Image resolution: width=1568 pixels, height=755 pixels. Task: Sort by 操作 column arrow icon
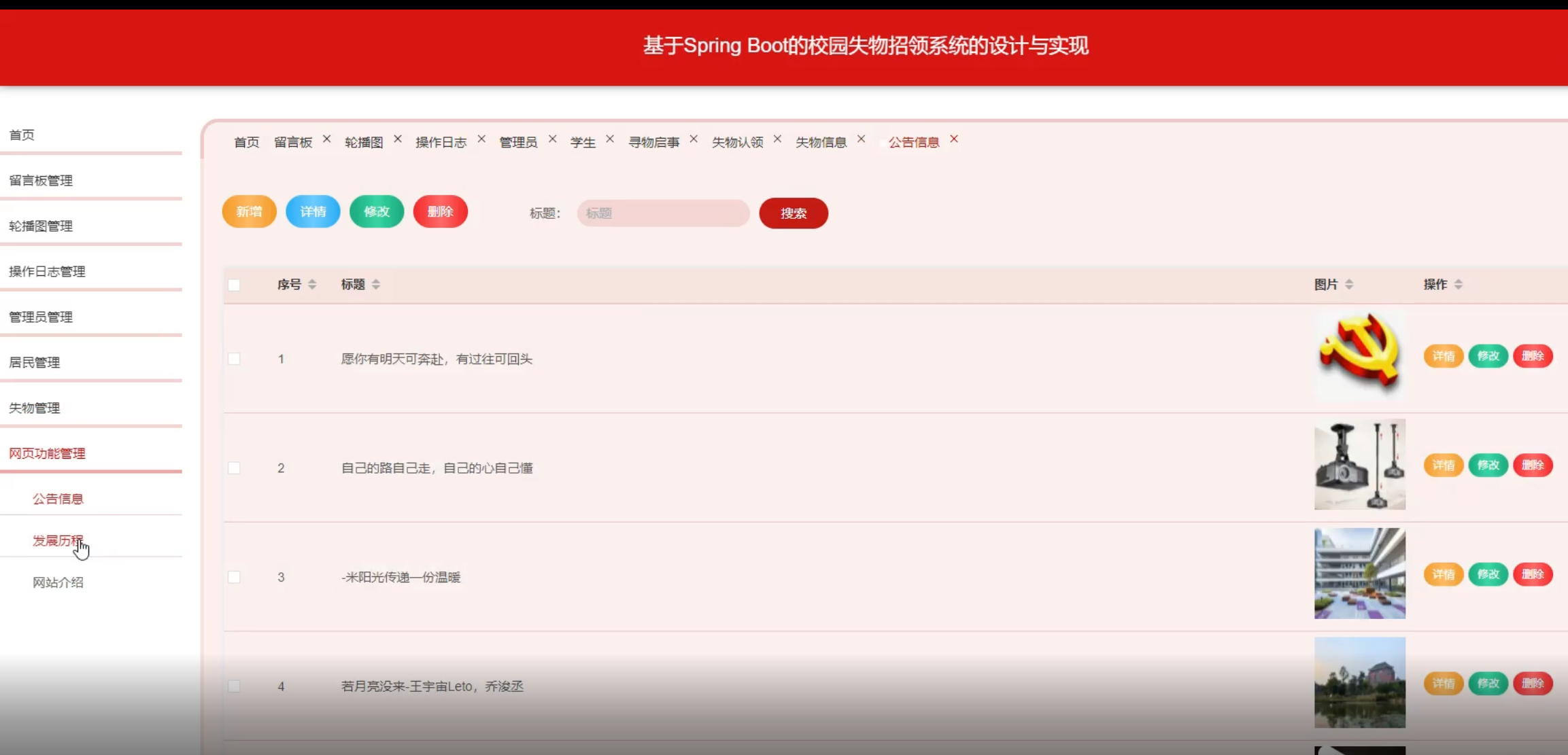(1458, 285)
